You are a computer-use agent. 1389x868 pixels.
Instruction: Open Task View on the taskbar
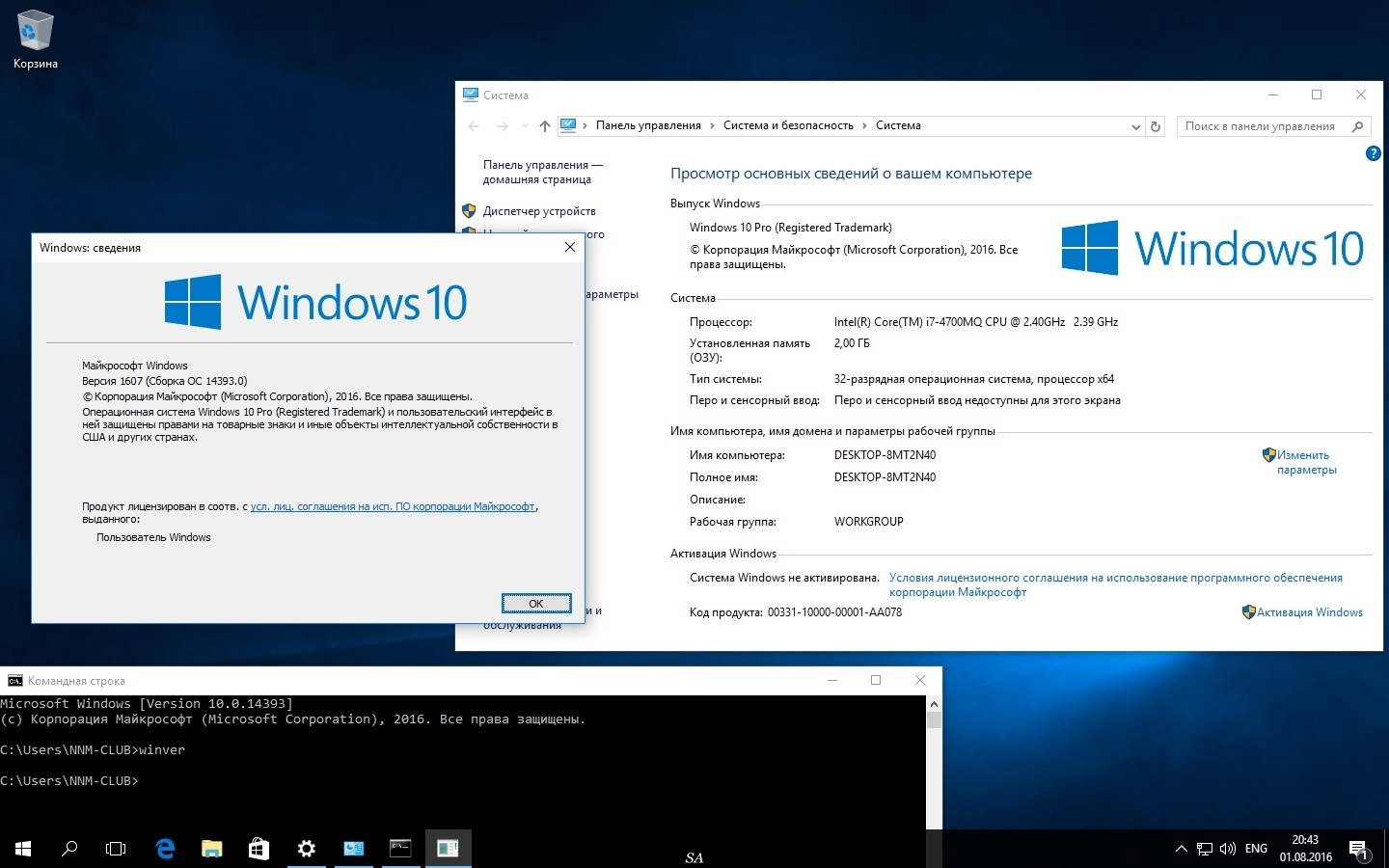[116, 849]
